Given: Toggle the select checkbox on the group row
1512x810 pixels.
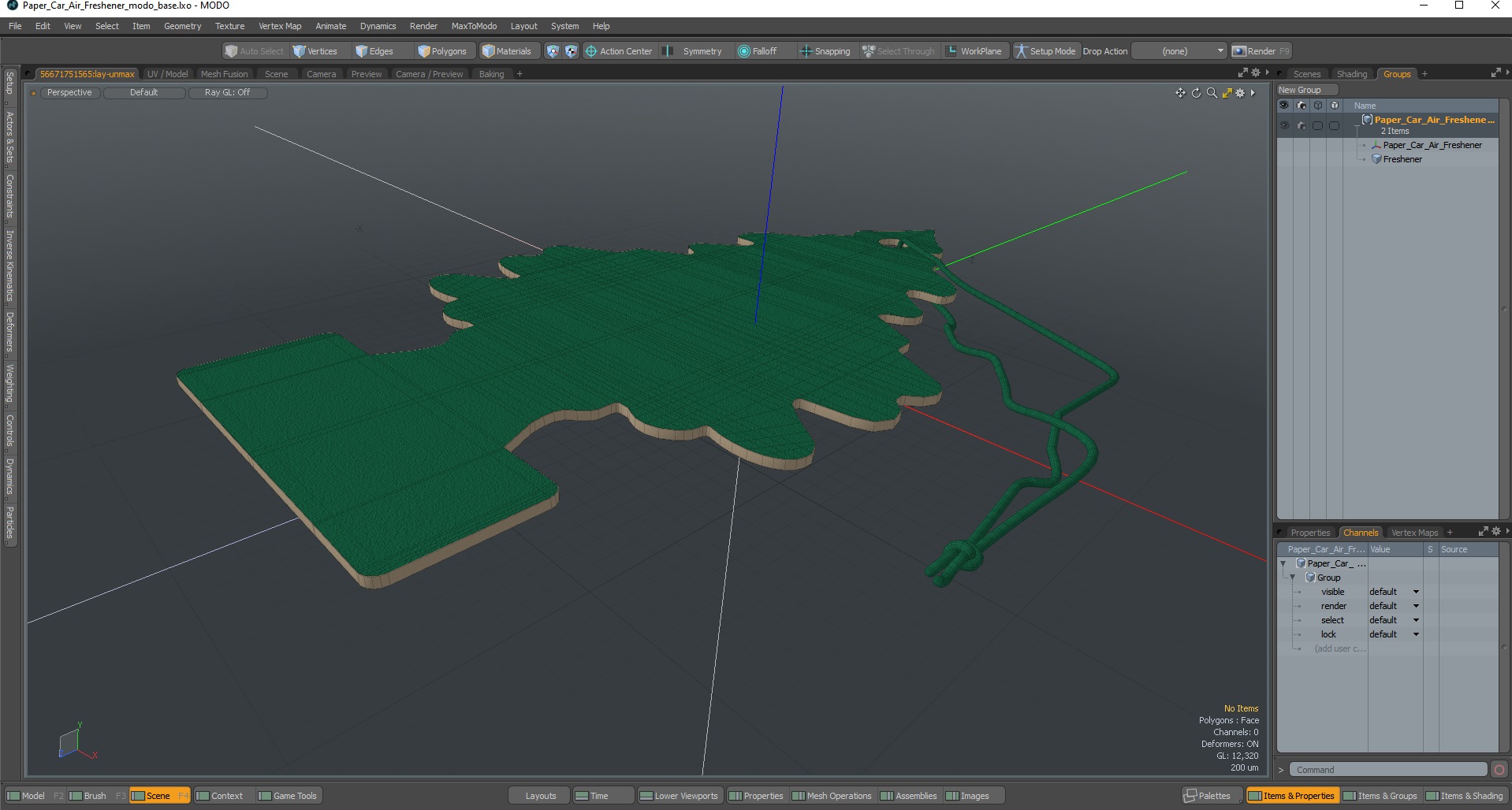Looking at the screenshot, I should [x=1317, y=125].
